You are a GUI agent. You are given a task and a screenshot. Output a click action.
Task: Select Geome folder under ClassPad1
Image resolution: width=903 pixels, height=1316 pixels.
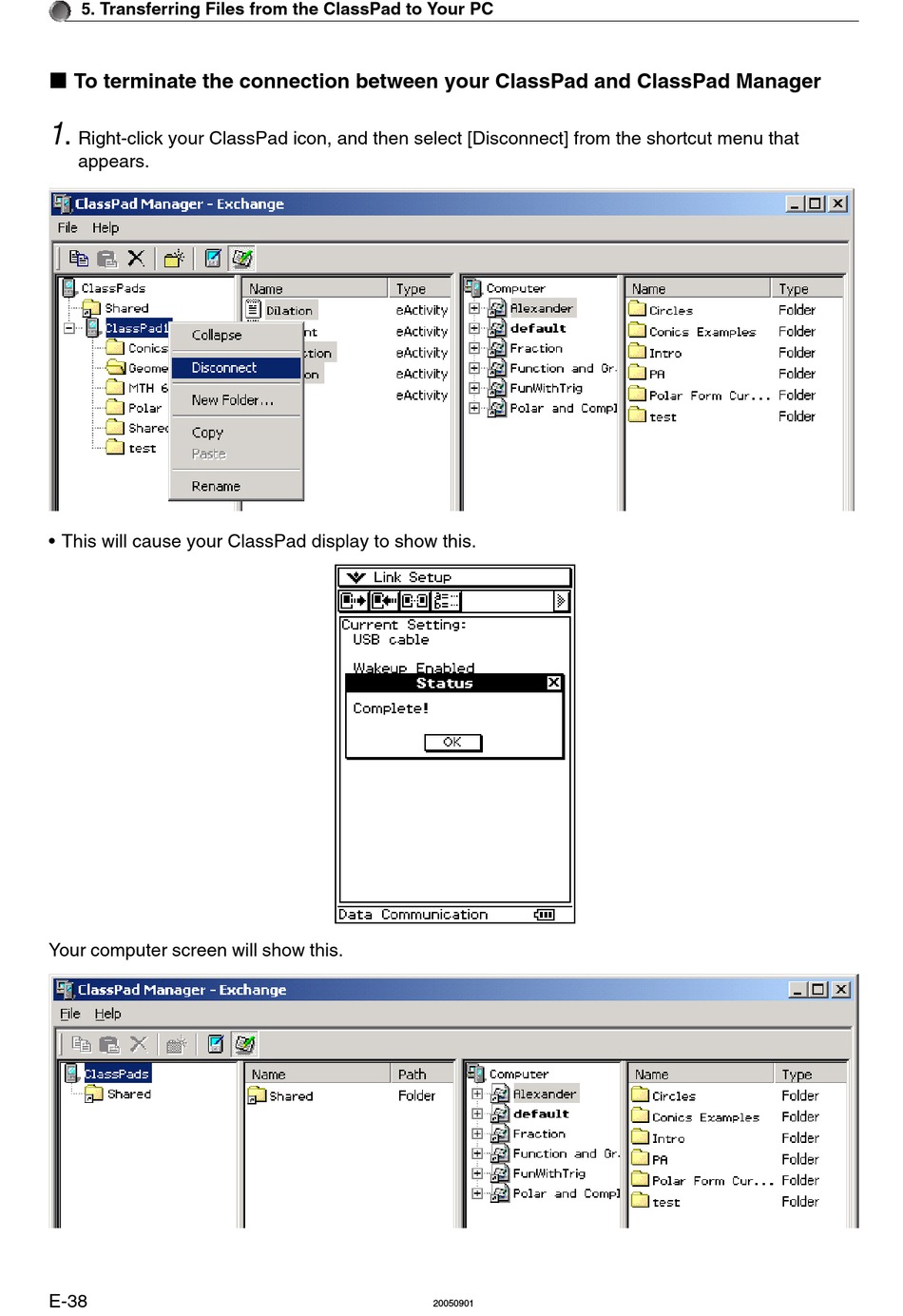point(148,368)
